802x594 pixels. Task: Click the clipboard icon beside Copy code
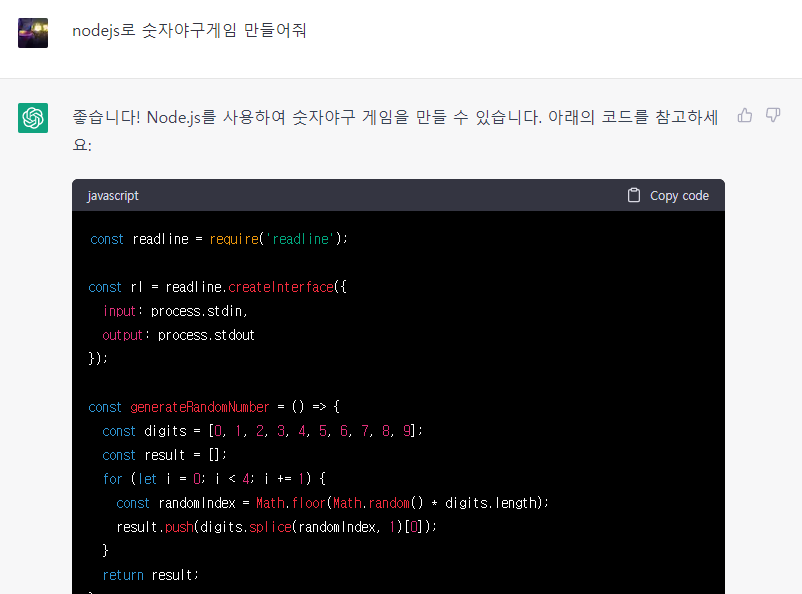(x=634, y=195)
